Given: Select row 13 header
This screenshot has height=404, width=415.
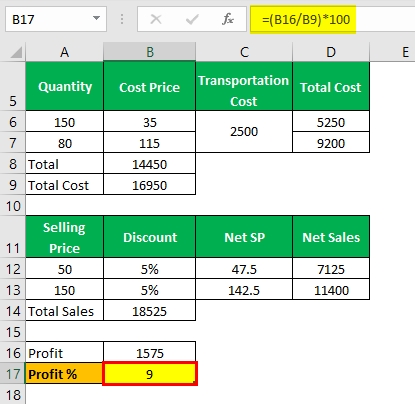Looking at the screenshot, I should point(13,290).
